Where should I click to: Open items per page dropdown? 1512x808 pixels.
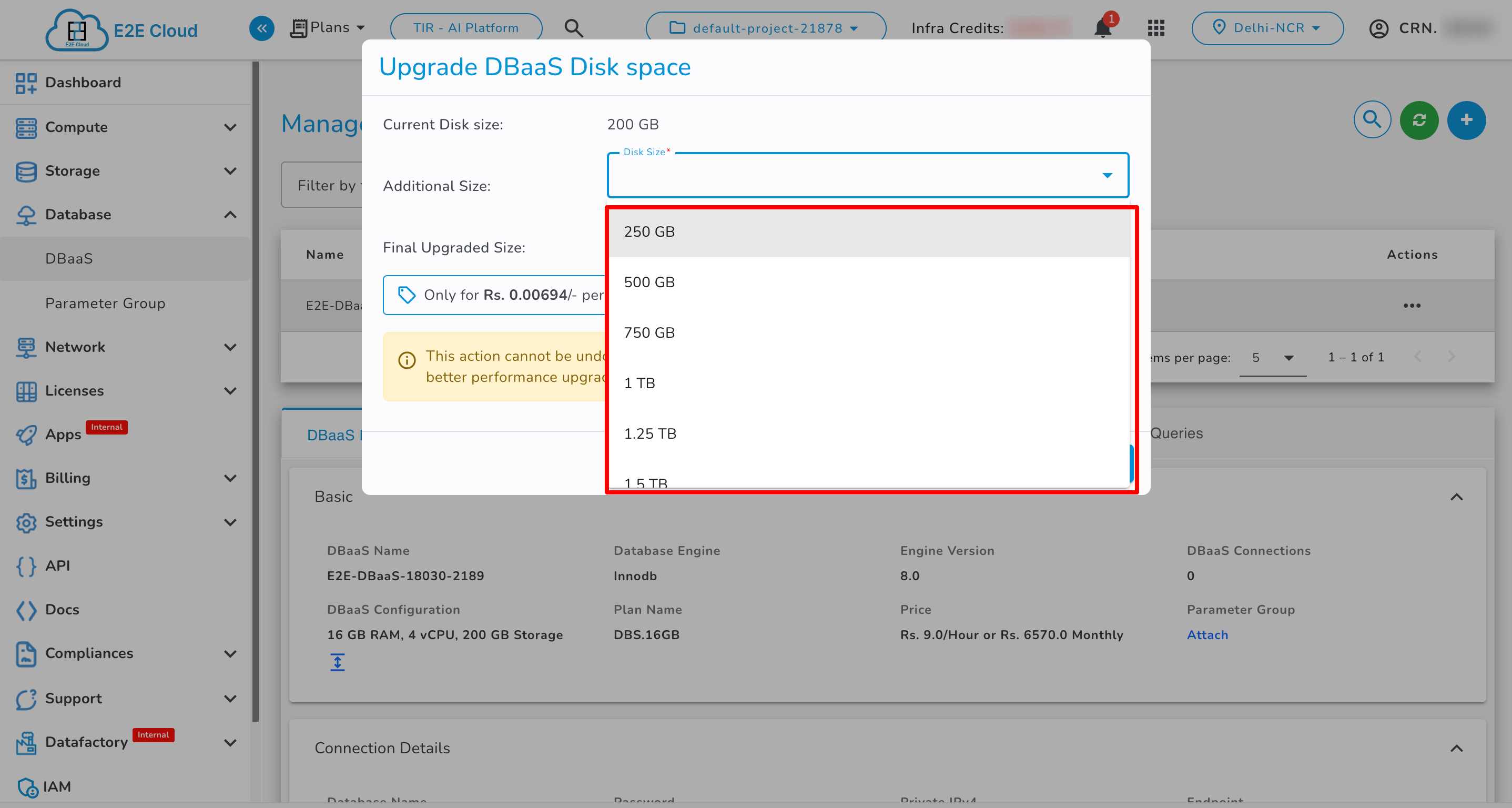1273,358
